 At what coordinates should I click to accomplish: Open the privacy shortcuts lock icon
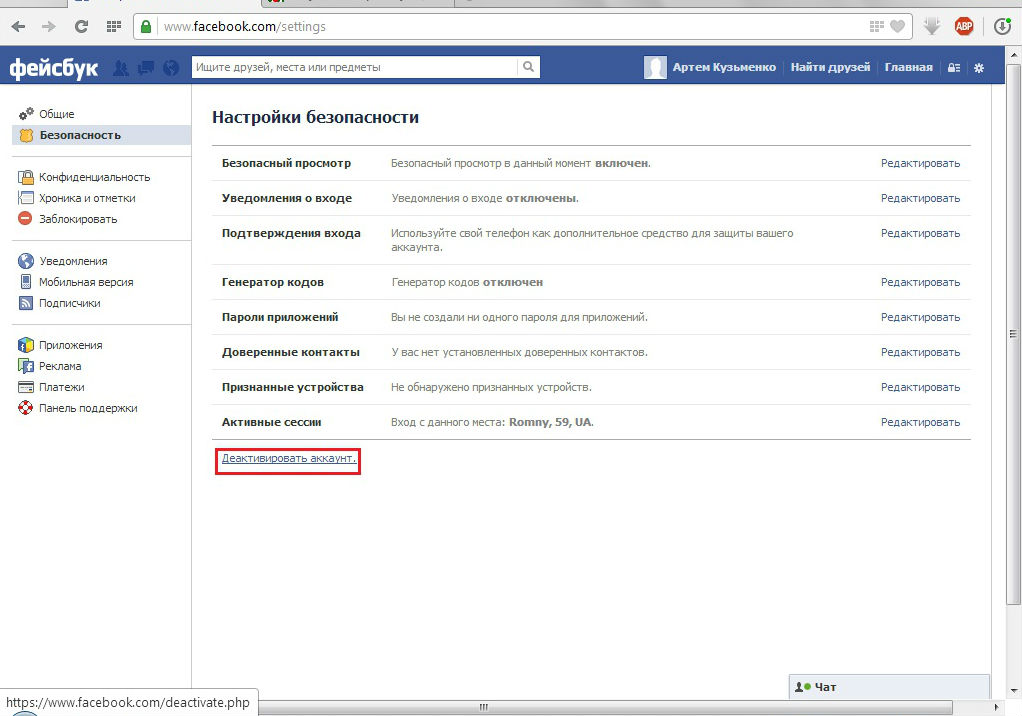pyautogui.click(x=954, y=68)
